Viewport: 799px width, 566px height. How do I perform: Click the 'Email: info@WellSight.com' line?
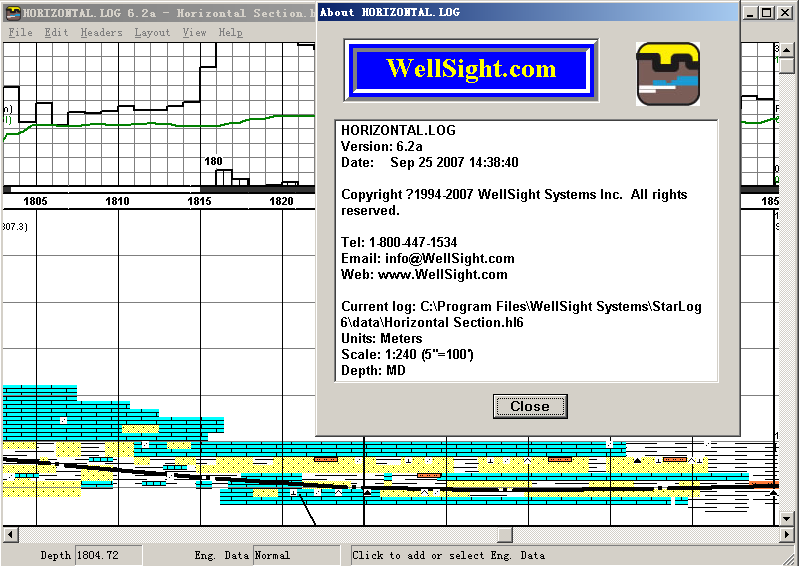pyautogui.click(x=428, y=258)
